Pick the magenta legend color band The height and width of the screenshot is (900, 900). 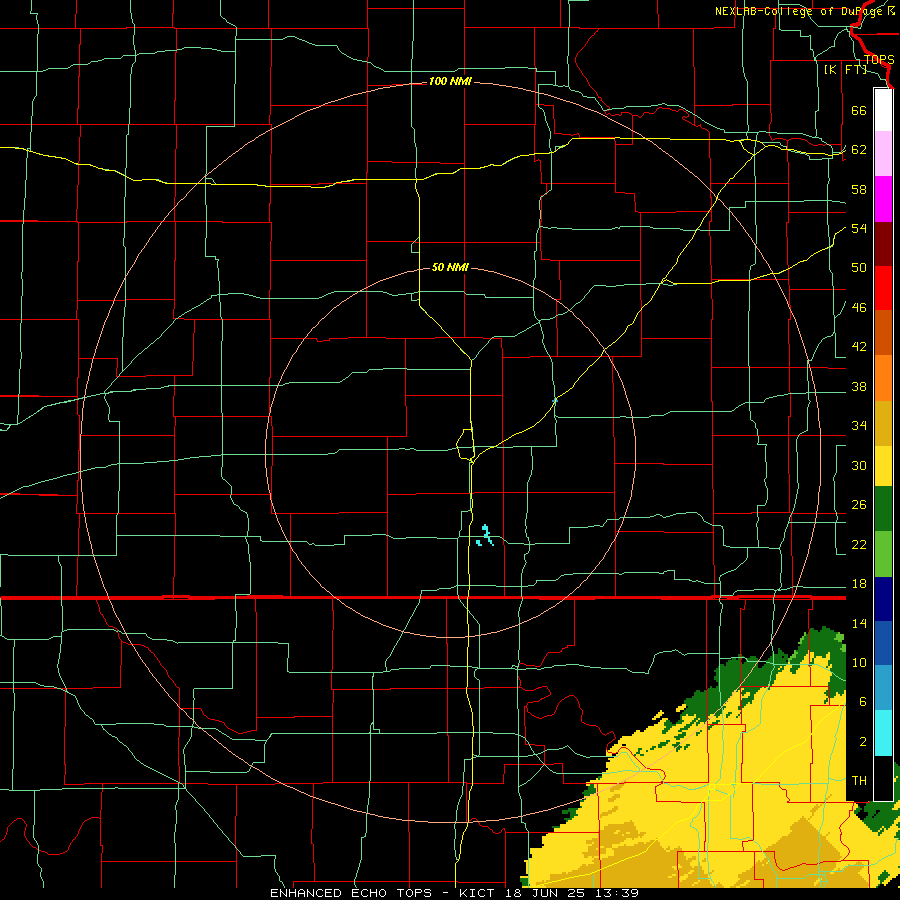(883, 199)
